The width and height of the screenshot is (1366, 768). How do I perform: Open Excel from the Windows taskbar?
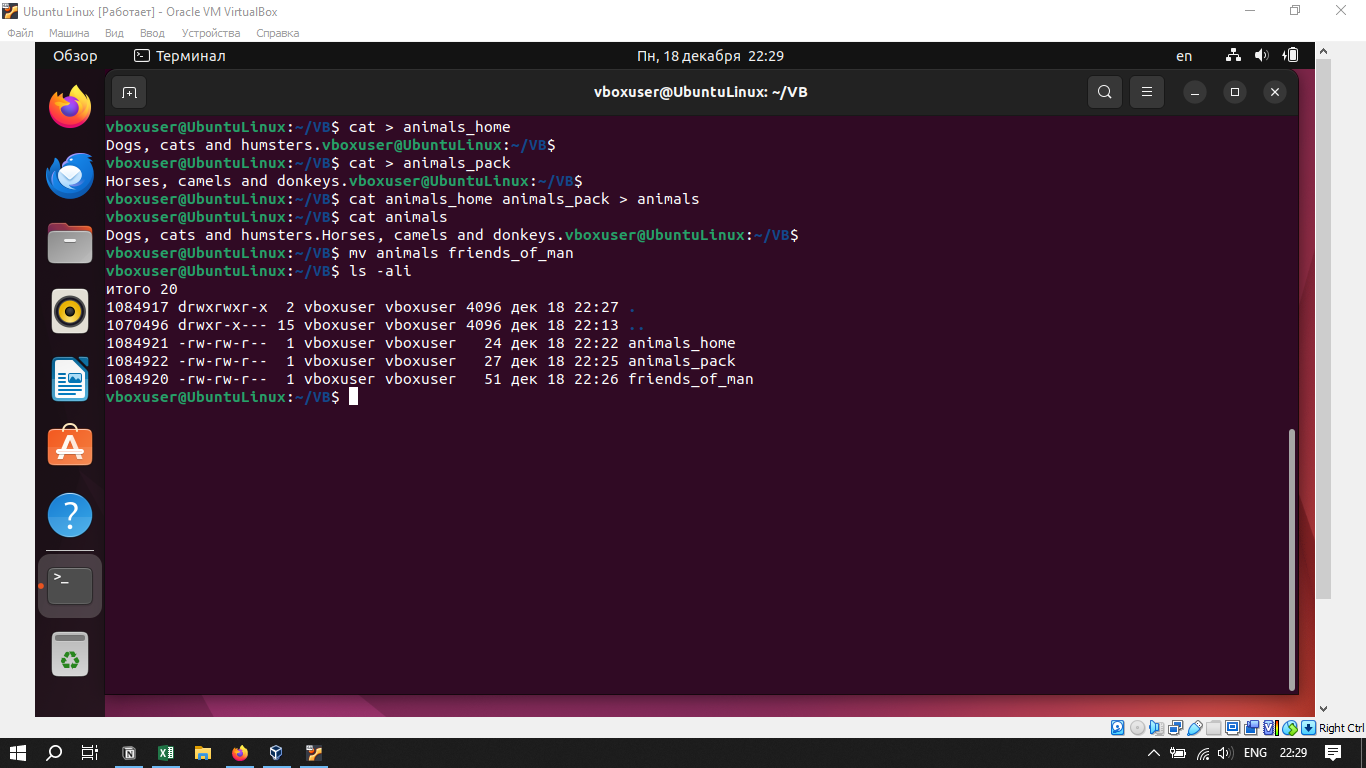(166, 753)
